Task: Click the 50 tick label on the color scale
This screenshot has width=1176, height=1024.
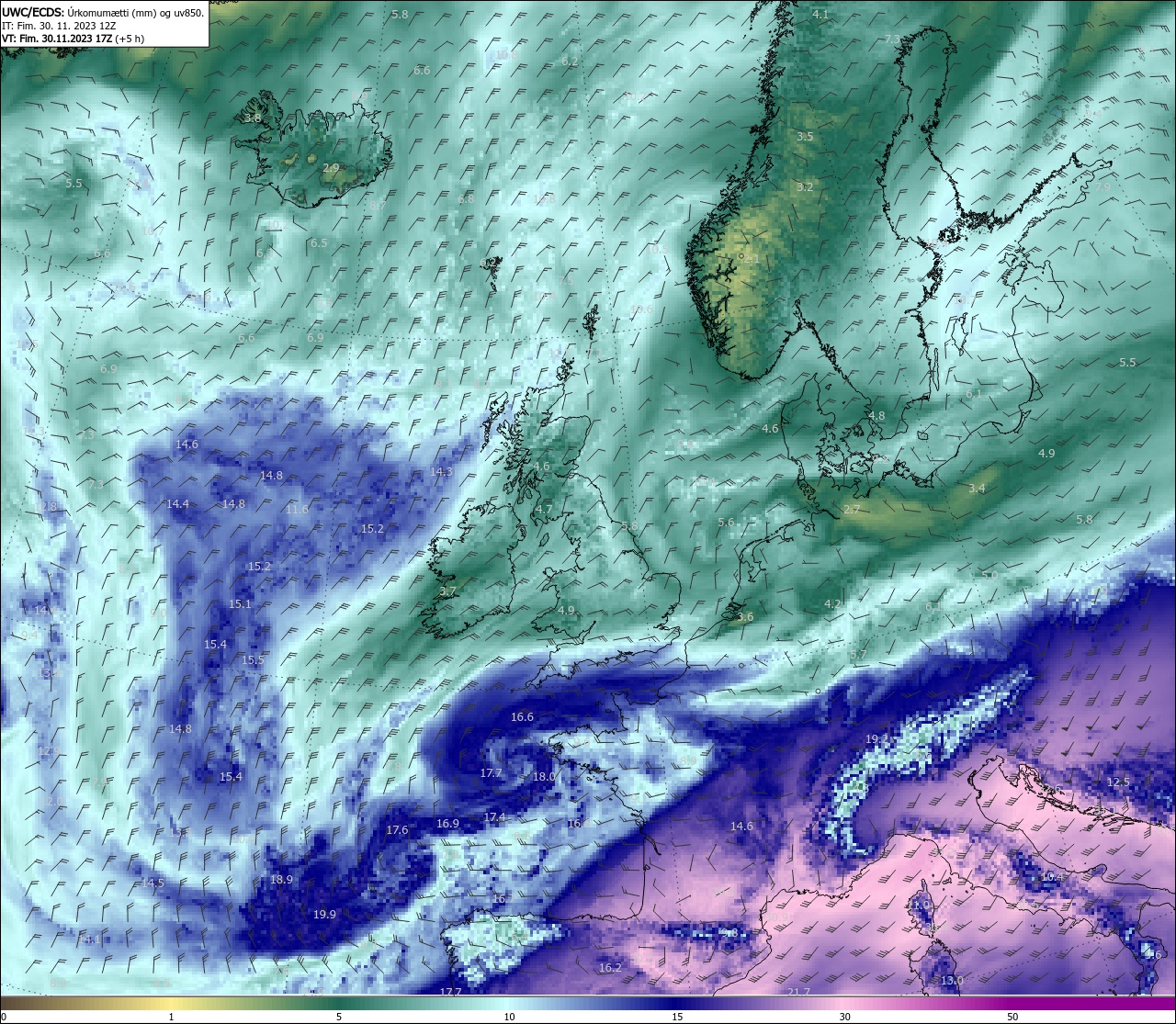Action: (x=1012, y=1017)
